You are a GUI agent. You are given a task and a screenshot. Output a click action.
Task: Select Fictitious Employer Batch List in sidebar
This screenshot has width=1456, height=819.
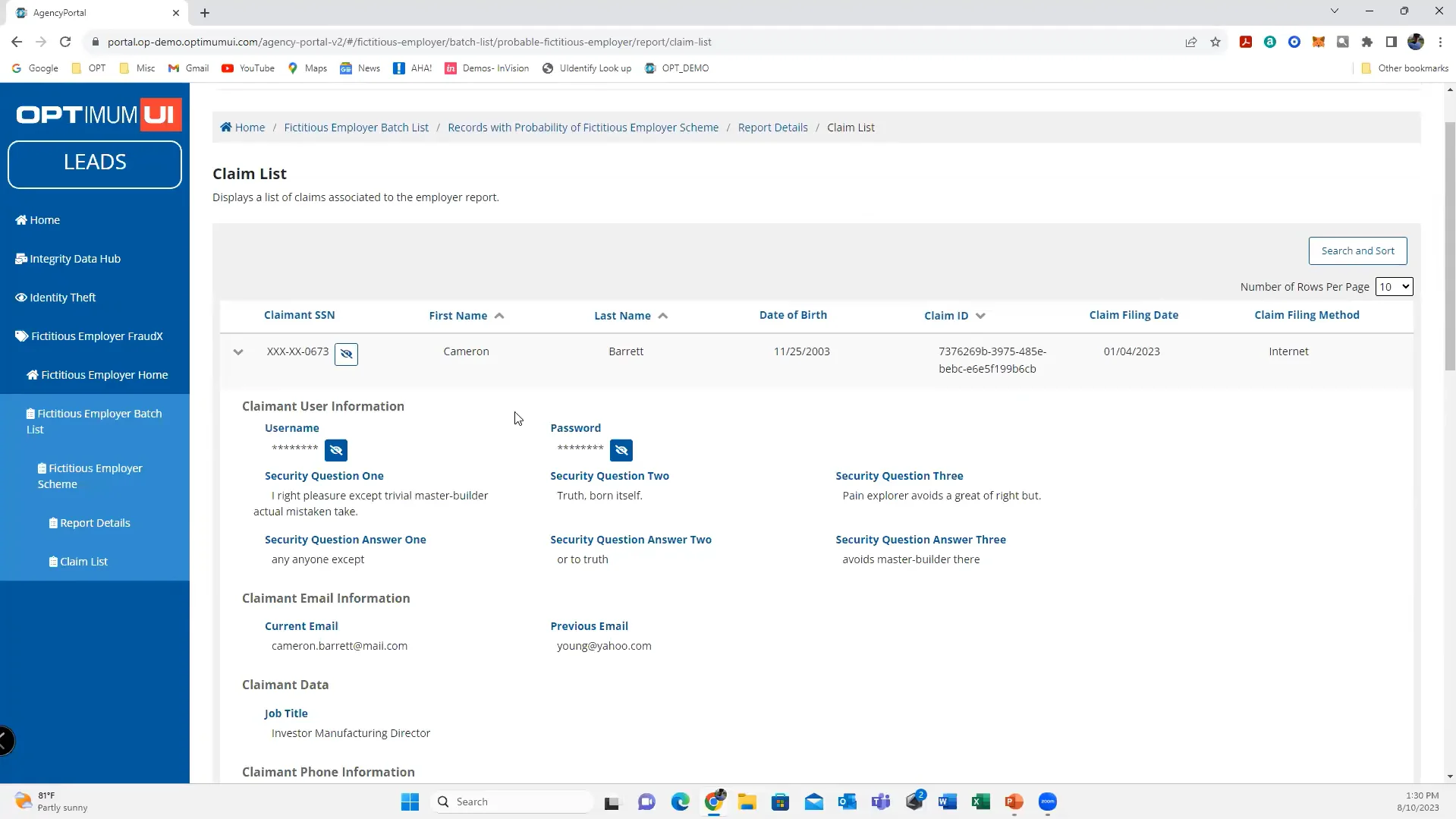click(94, 421)
